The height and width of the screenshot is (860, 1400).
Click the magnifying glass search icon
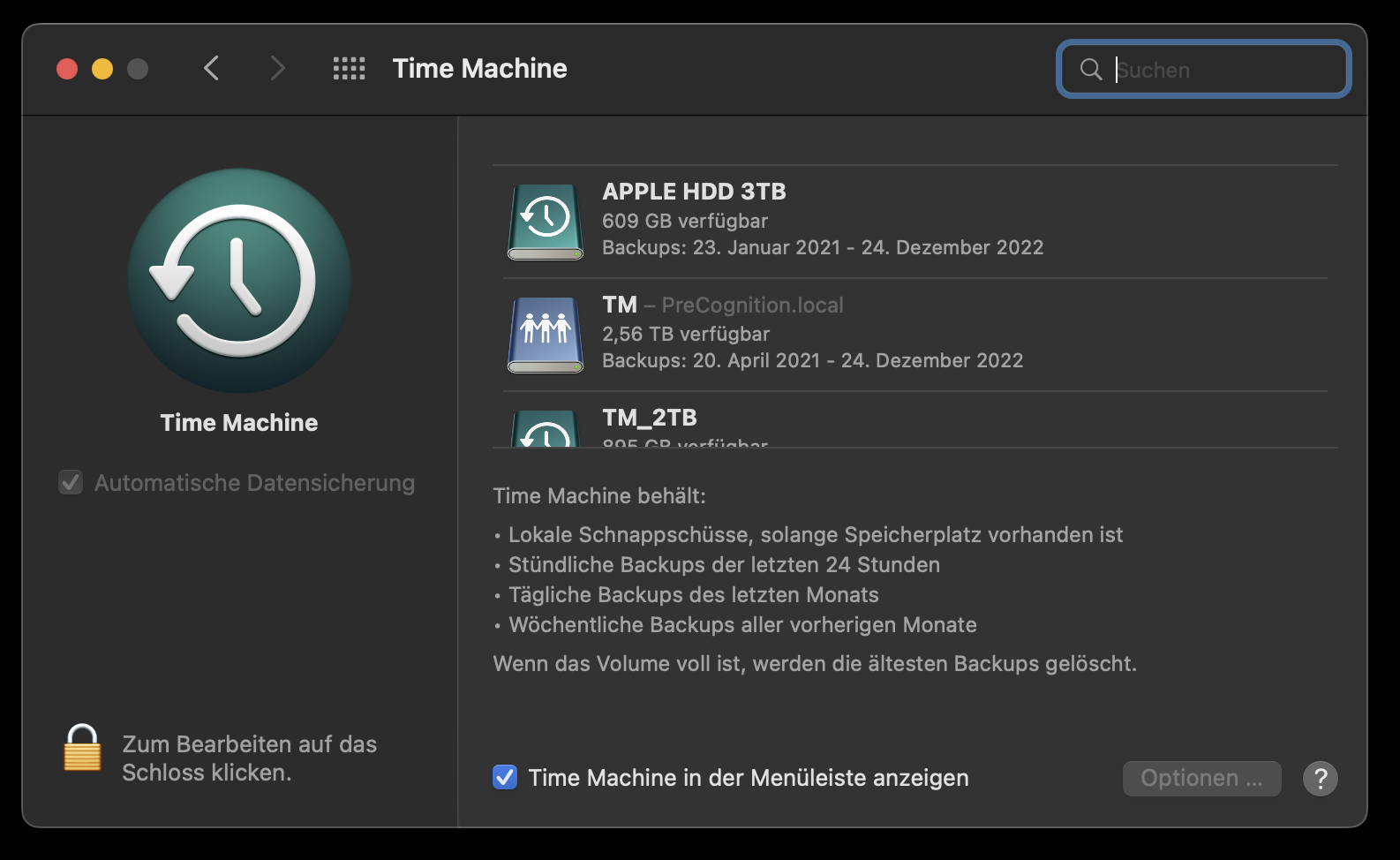(x=1091, y=70)
